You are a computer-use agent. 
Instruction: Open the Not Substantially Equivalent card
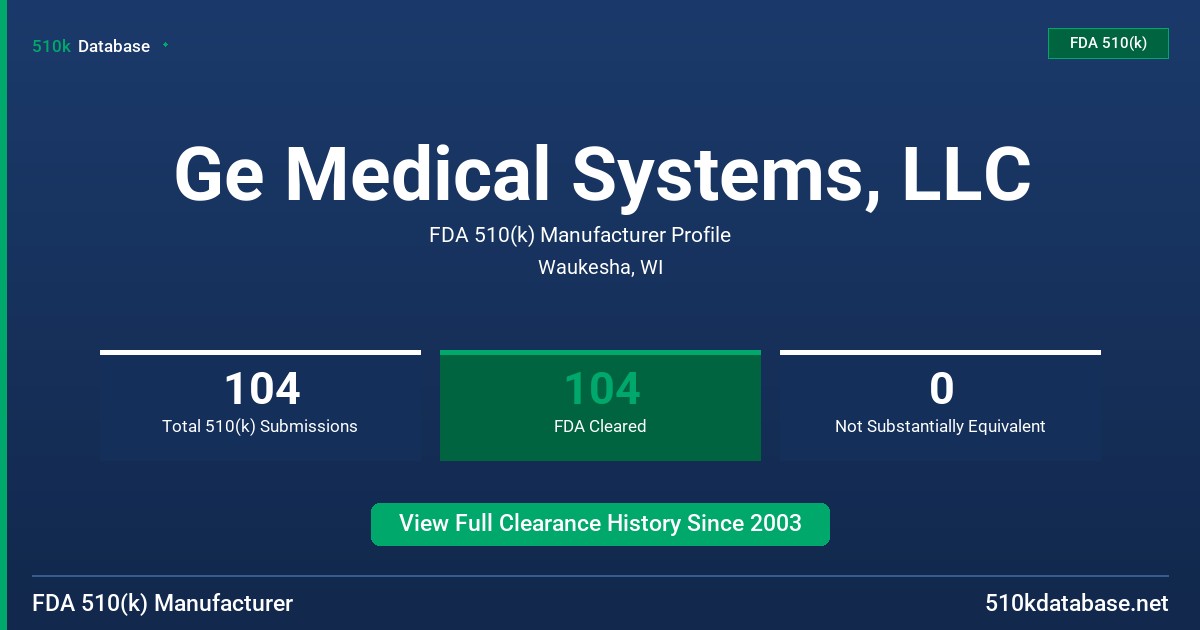tap(940, 405)
